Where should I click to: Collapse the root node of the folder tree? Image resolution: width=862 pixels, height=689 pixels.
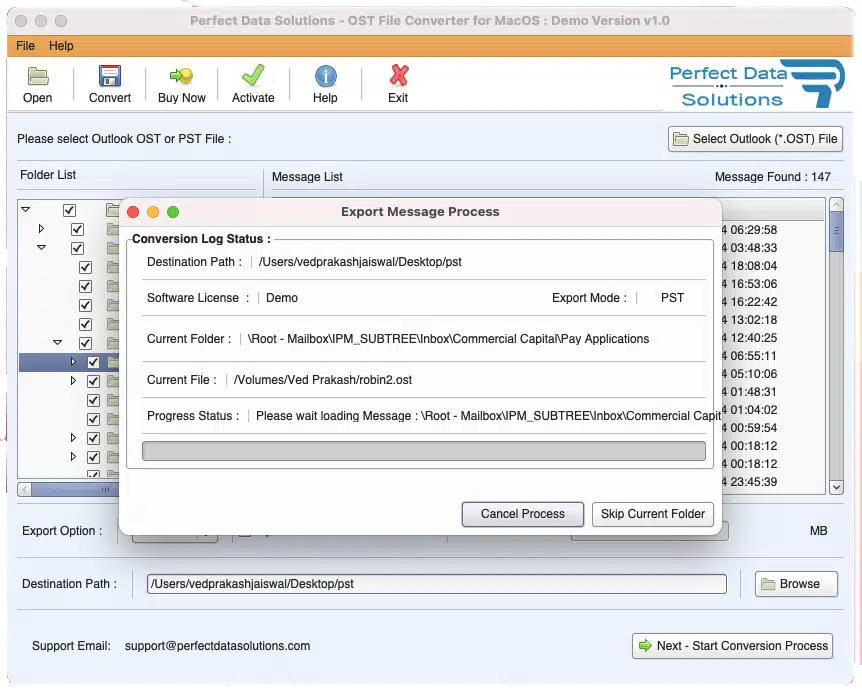[25, 210]
